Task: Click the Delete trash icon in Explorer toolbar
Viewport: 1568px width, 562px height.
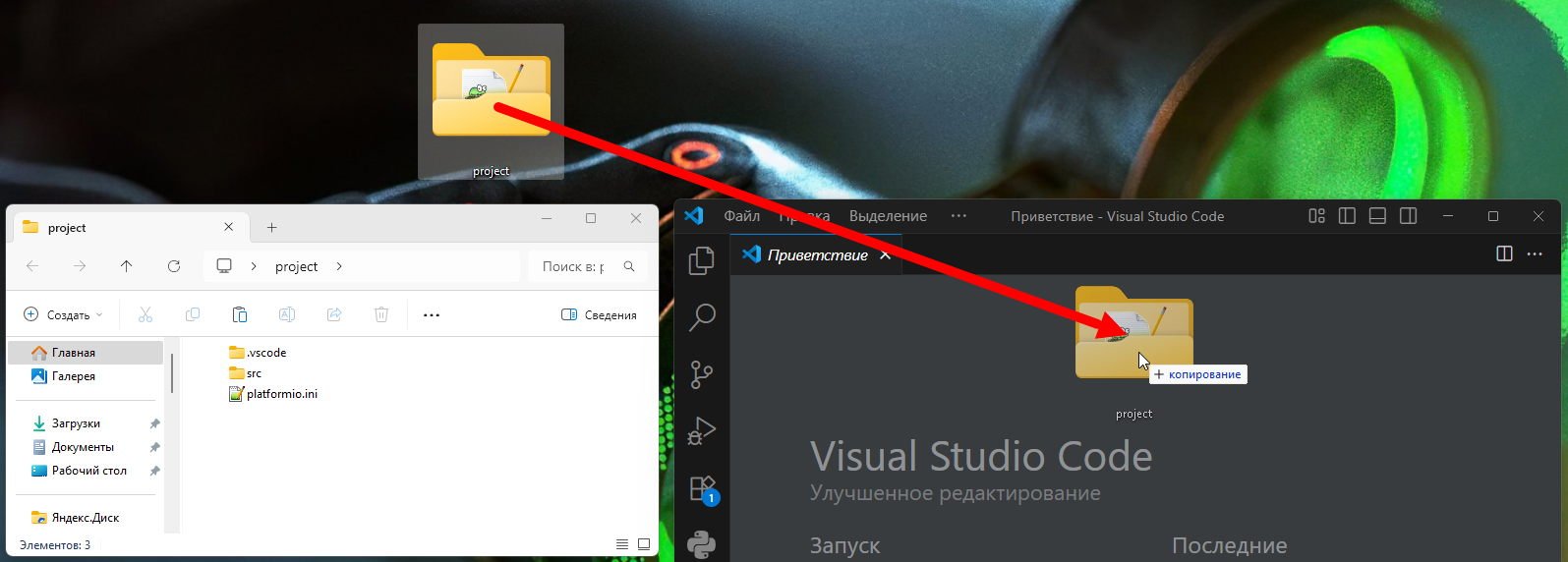Action: coord(381,314)
